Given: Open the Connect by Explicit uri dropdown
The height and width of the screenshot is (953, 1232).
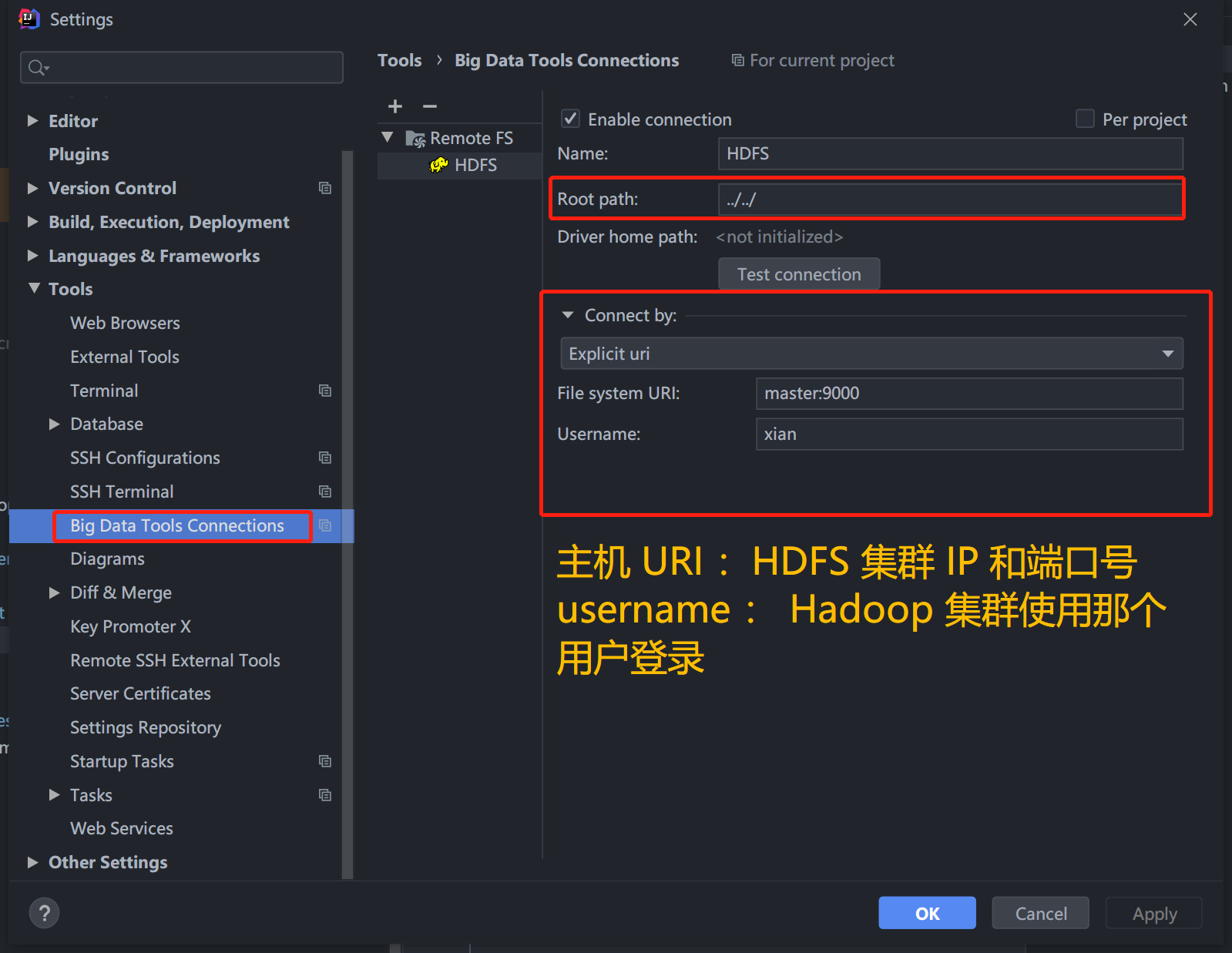Looking at the screenshot, I should [x=871, y=354].
